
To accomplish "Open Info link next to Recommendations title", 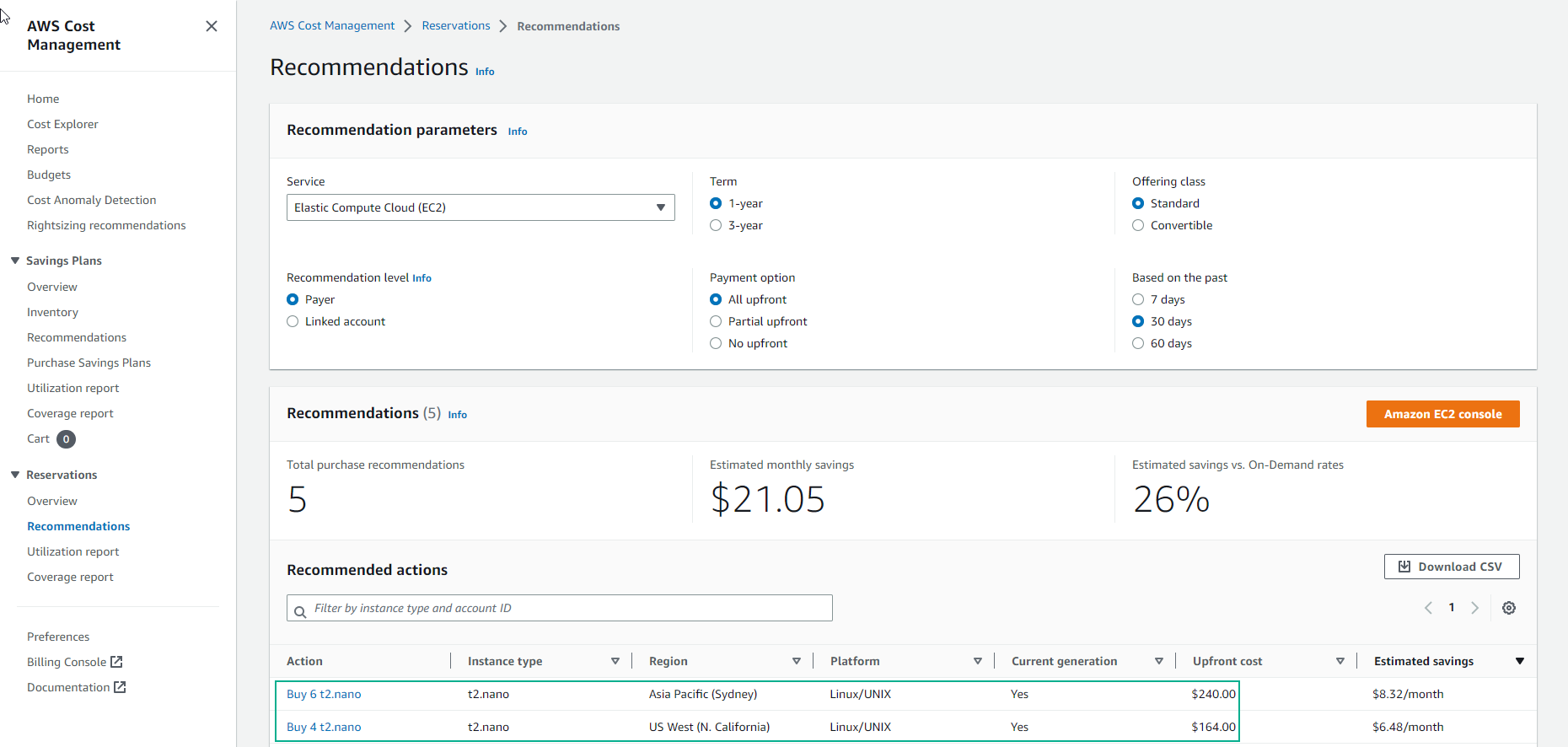I will click(x=485, y=72).
